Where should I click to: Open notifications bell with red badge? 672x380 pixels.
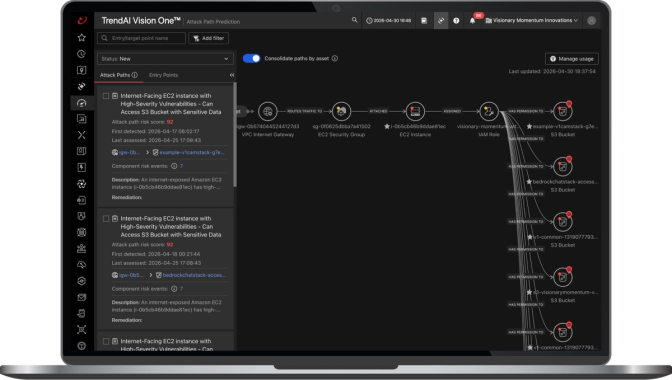click(x=473, y=20)
